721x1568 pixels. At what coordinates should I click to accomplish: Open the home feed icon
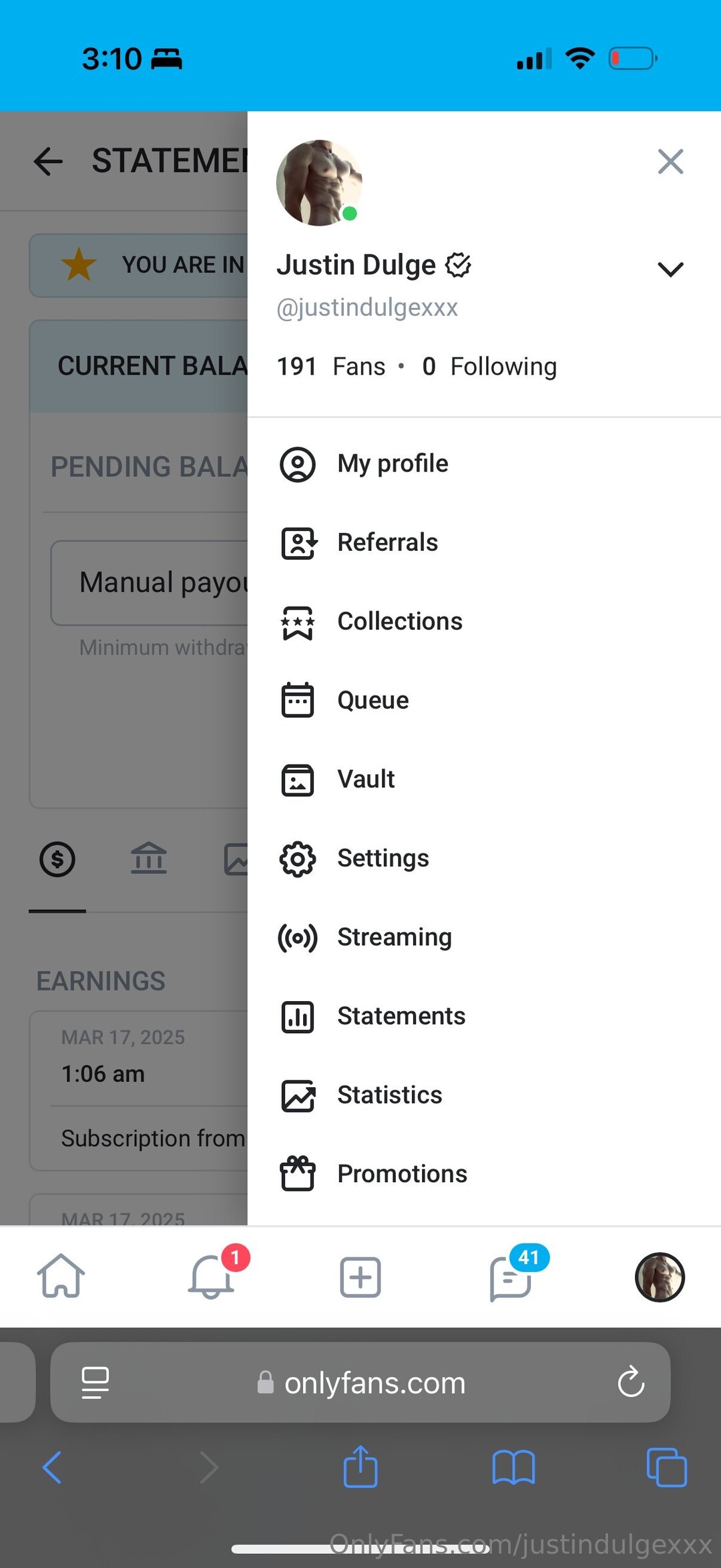61,1276
